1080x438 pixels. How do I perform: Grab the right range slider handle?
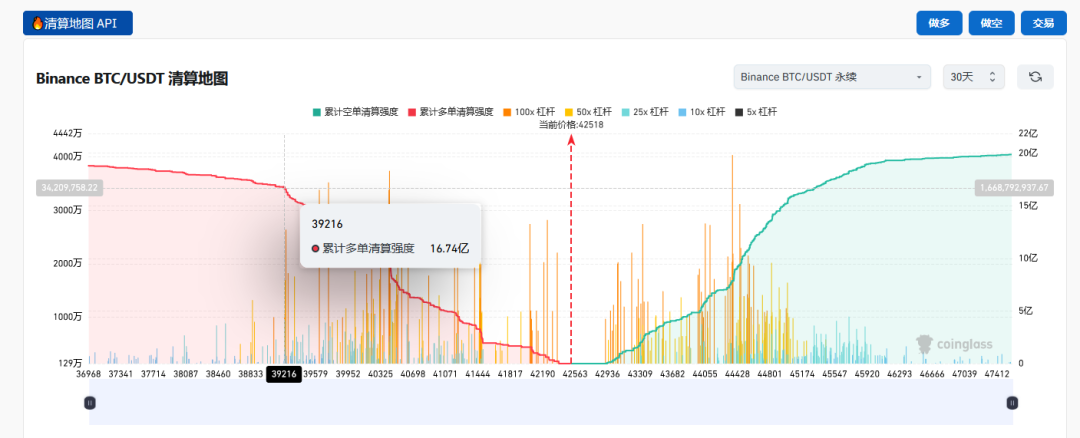tap(1012, 403)
